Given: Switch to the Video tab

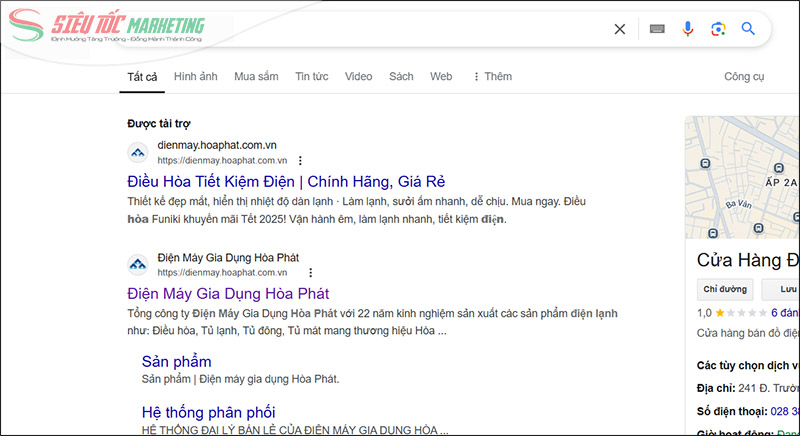Looking at the screenshot, I should point(358,76).
